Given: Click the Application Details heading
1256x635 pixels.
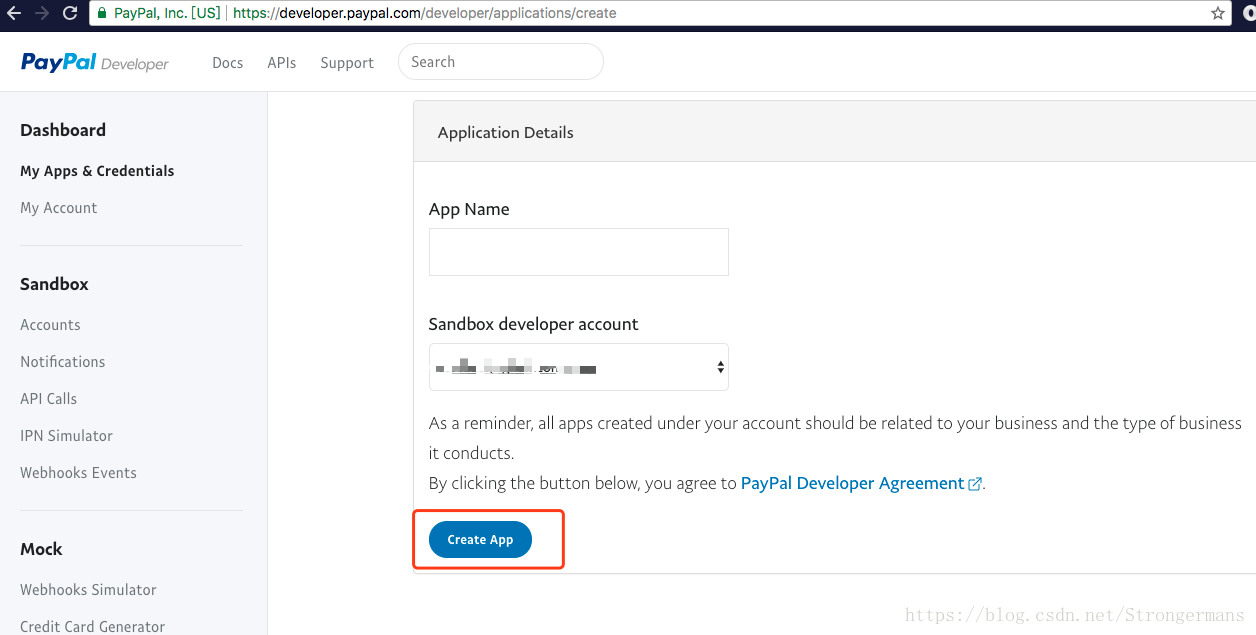Looking at the screenshot, I should coord(506,132).
